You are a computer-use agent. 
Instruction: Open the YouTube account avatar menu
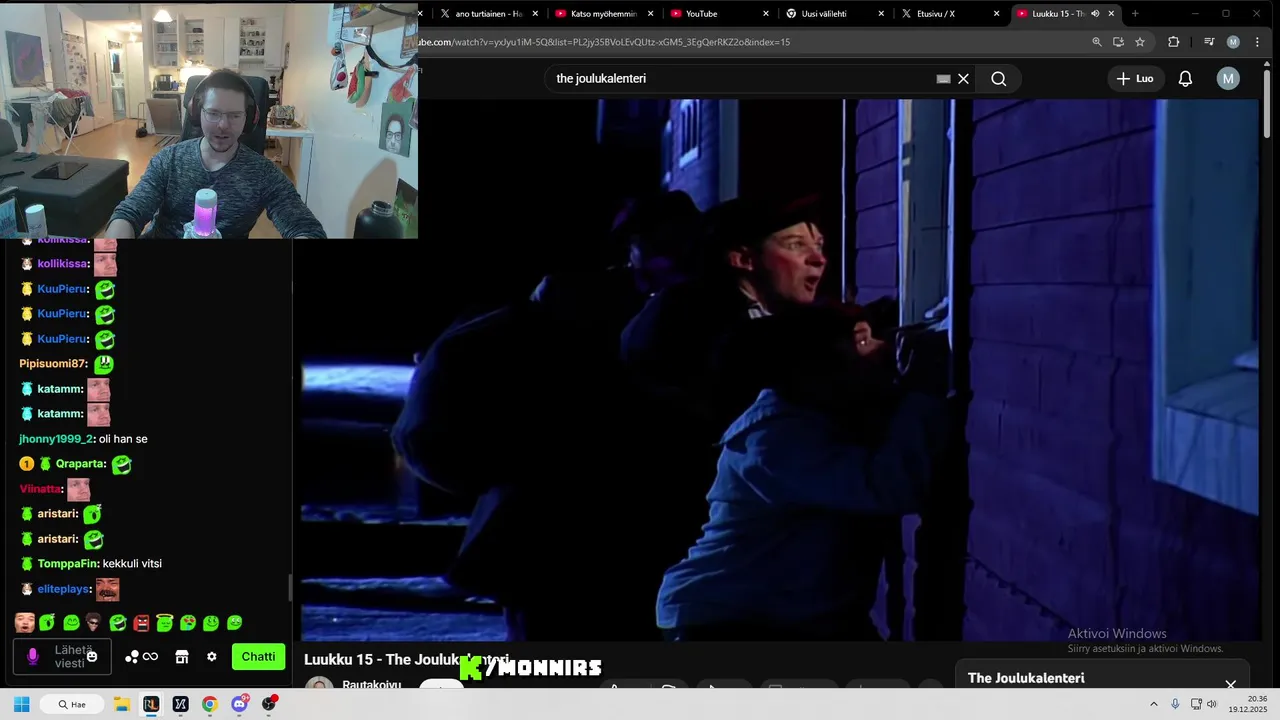point(1228,79)
